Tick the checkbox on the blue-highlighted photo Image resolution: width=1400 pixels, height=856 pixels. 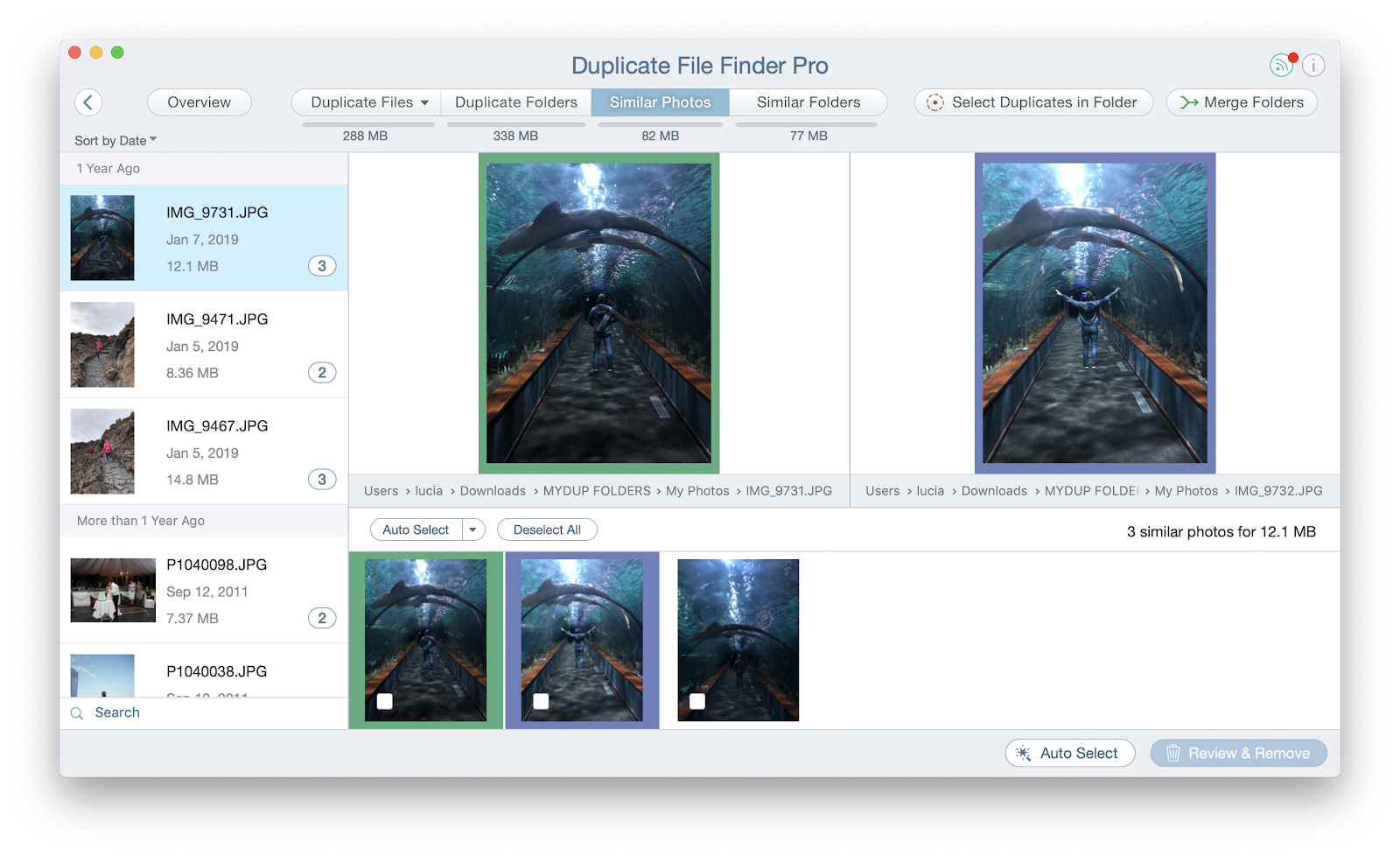(541, 701)
